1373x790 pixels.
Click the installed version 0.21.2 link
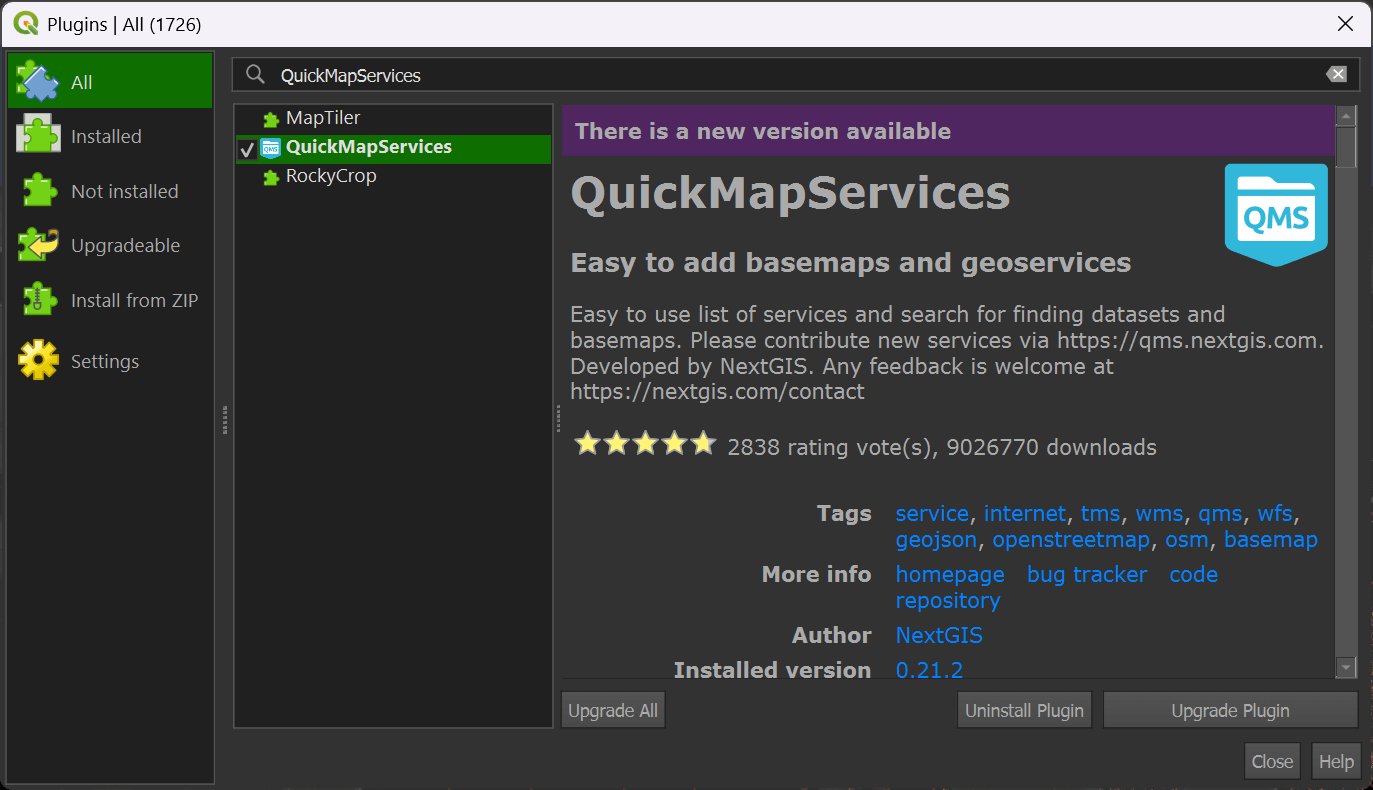tap(929, 670)
